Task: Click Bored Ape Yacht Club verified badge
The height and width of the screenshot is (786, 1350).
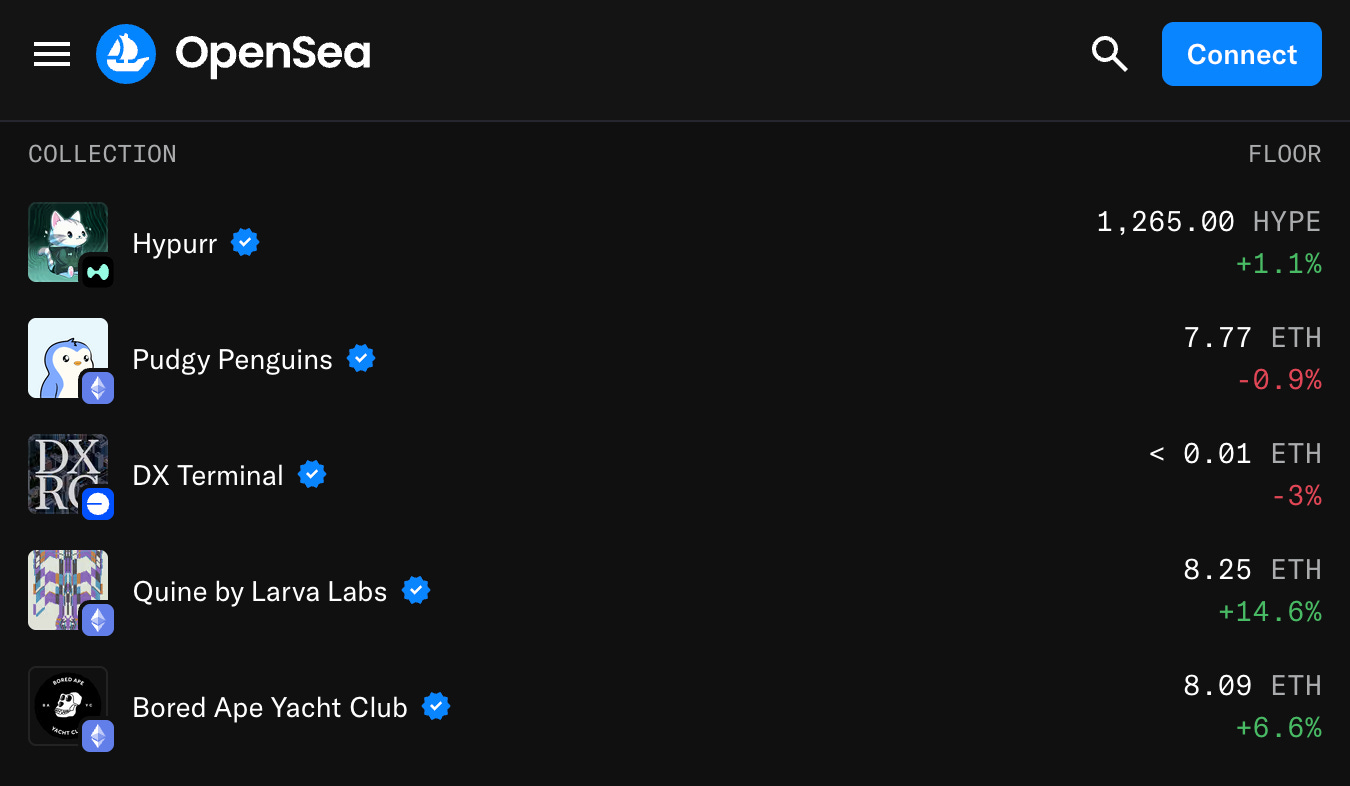Action: coord(436,706)
